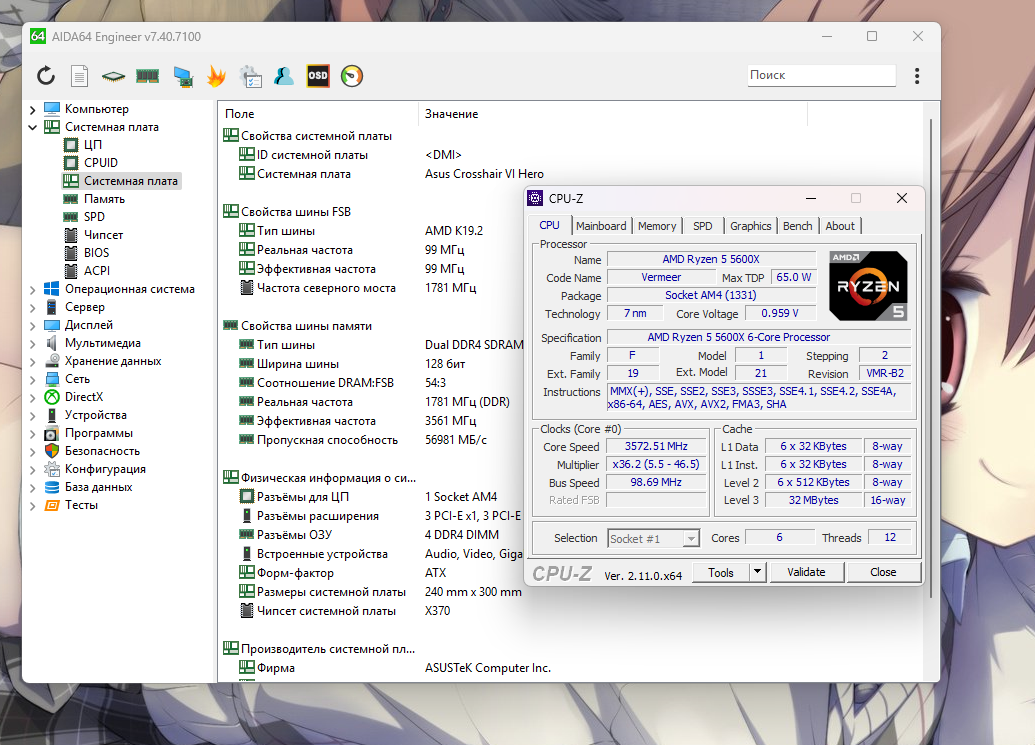Select the SPD tree item in AIDA64
The width and height of the screenshot is (1035, 745).
coord(84,216)
